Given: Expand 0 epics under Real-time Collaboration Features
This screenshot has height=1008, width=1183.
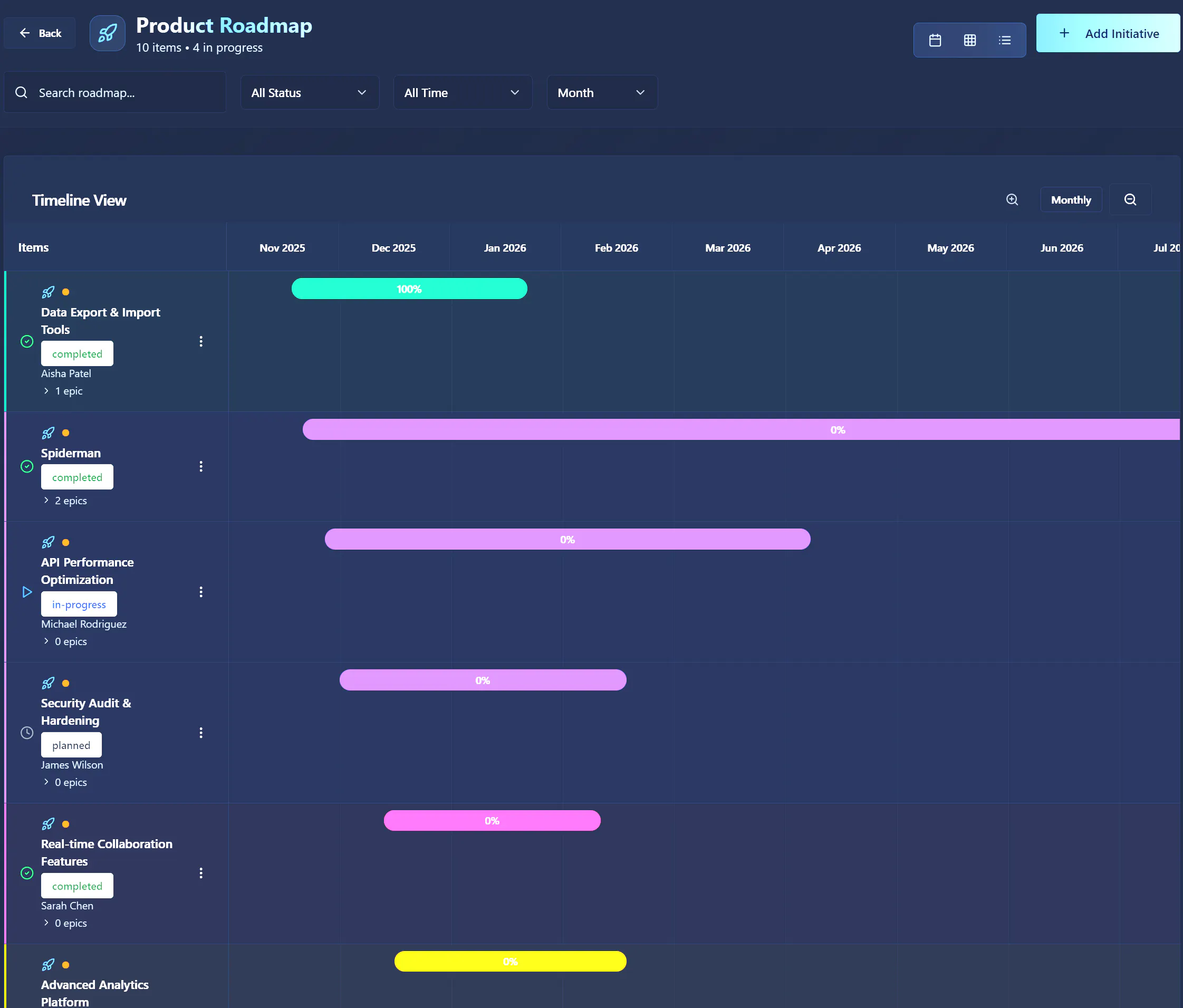Looking at the screenshot, I should click(x=65, y=923).
